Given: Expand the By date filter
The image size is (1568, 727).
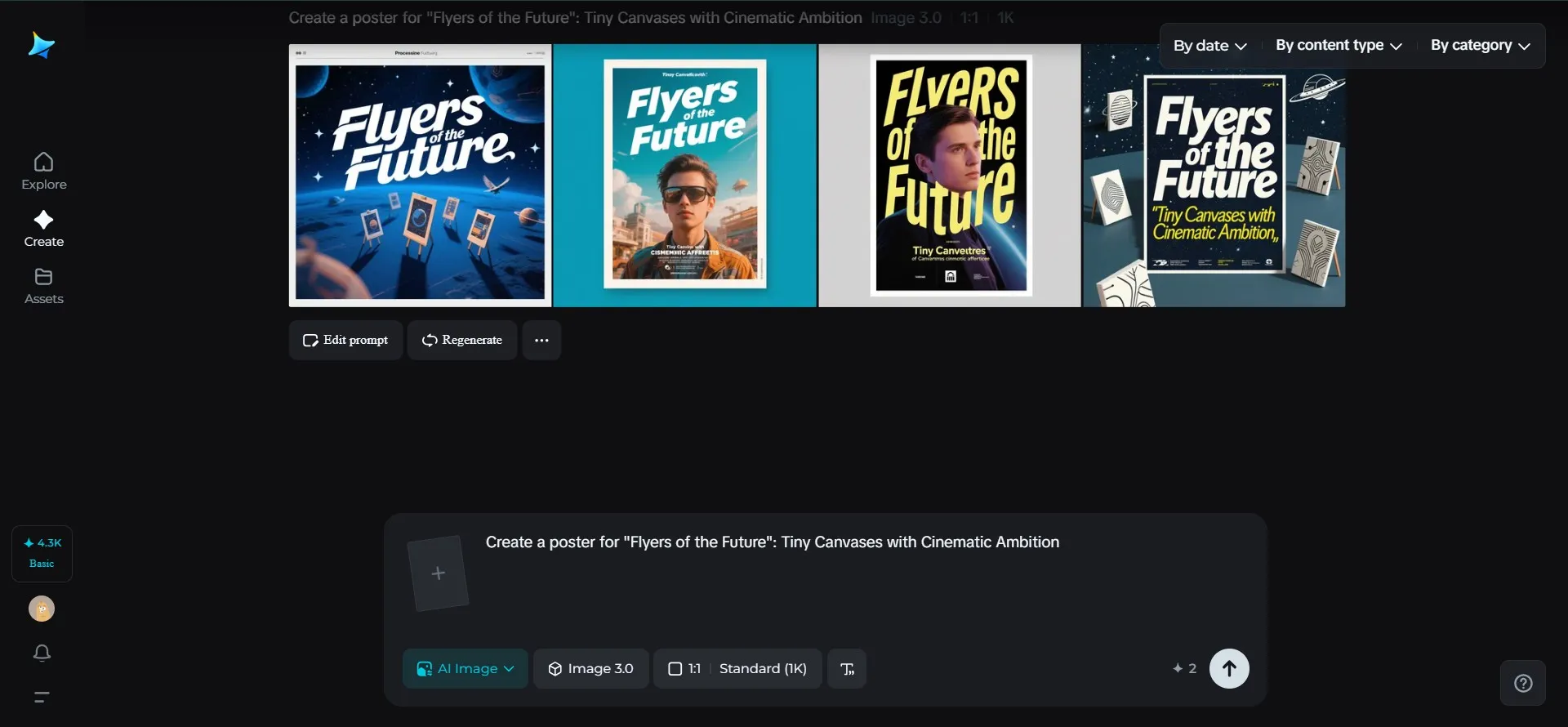Looking at the screenshot, I should point(1209,46).
